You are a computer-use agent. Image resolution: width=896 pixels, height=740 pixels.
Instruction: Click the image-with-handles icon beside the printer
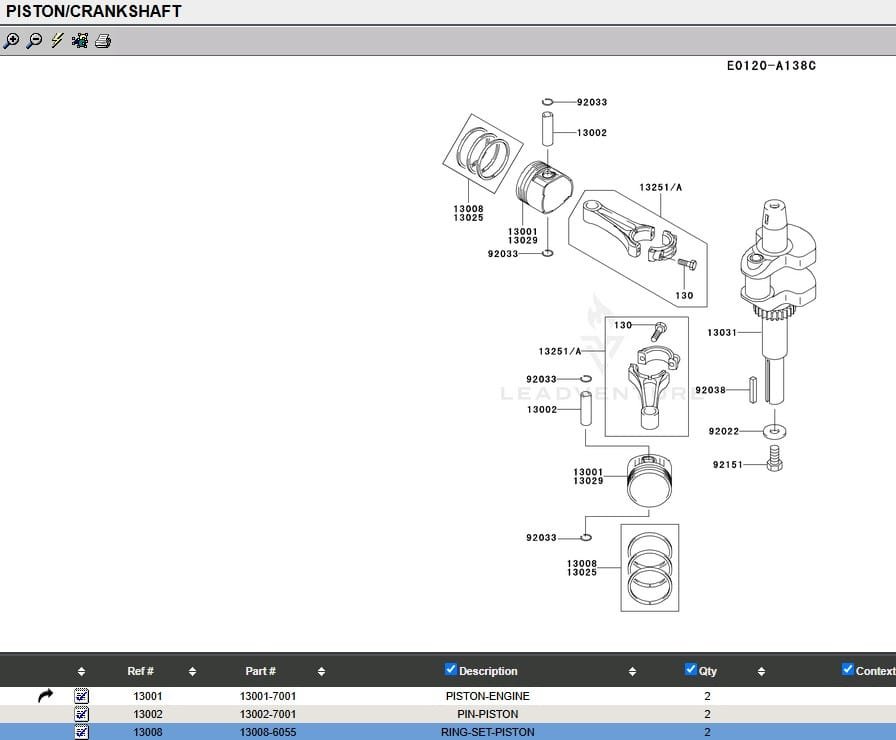coord(80,41)
